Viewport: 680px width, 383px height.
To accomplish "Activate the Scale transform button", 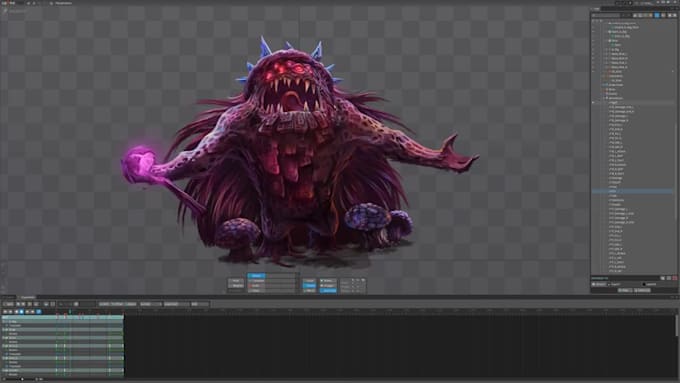I will click(256, 286).
